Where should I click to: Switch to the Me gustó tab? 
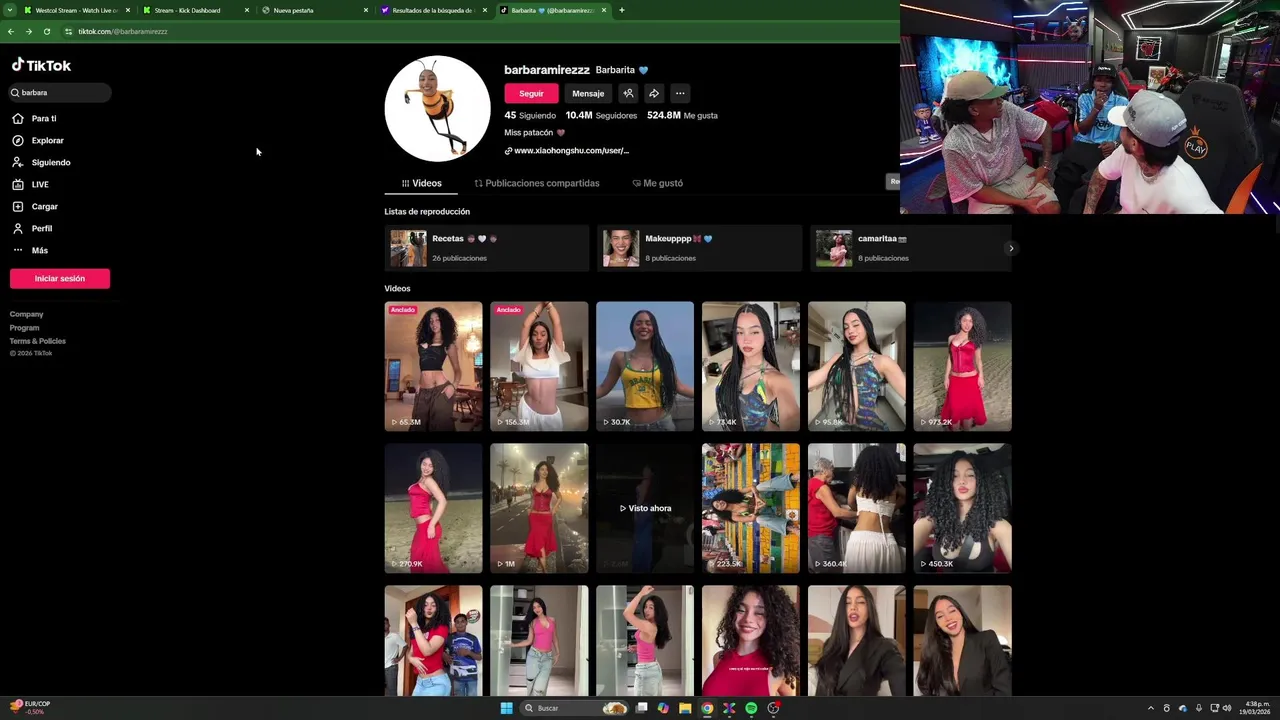(658, 183)
